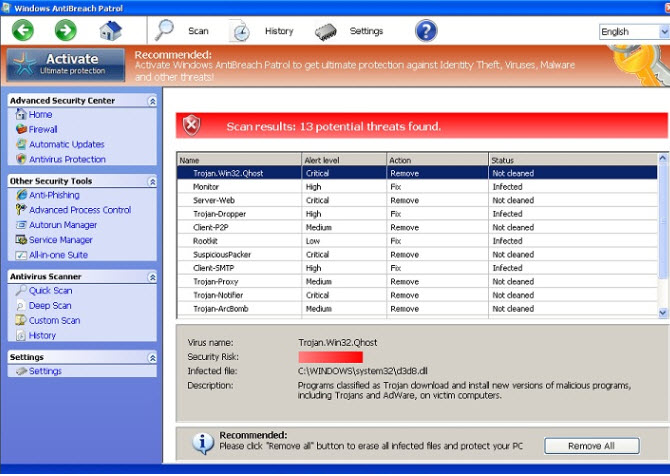The height and width of the screenshot is (476, 670).
Task: Select Deep Scan in the sidebar
Action: tap(50, 306)
